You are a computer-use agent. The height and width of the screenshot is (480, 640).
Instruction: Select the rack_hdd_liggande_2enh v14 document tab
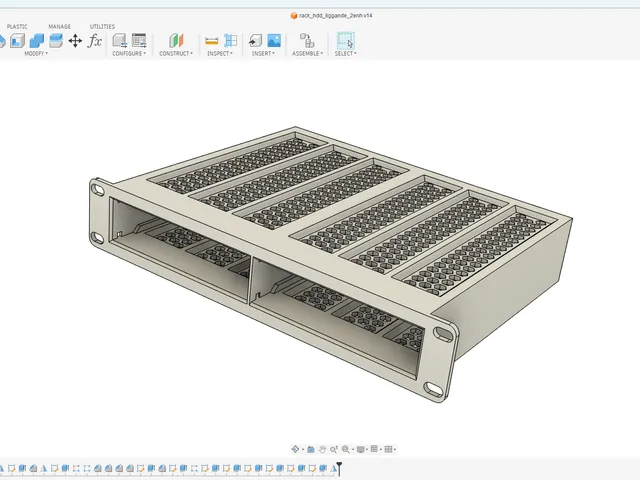331,16
